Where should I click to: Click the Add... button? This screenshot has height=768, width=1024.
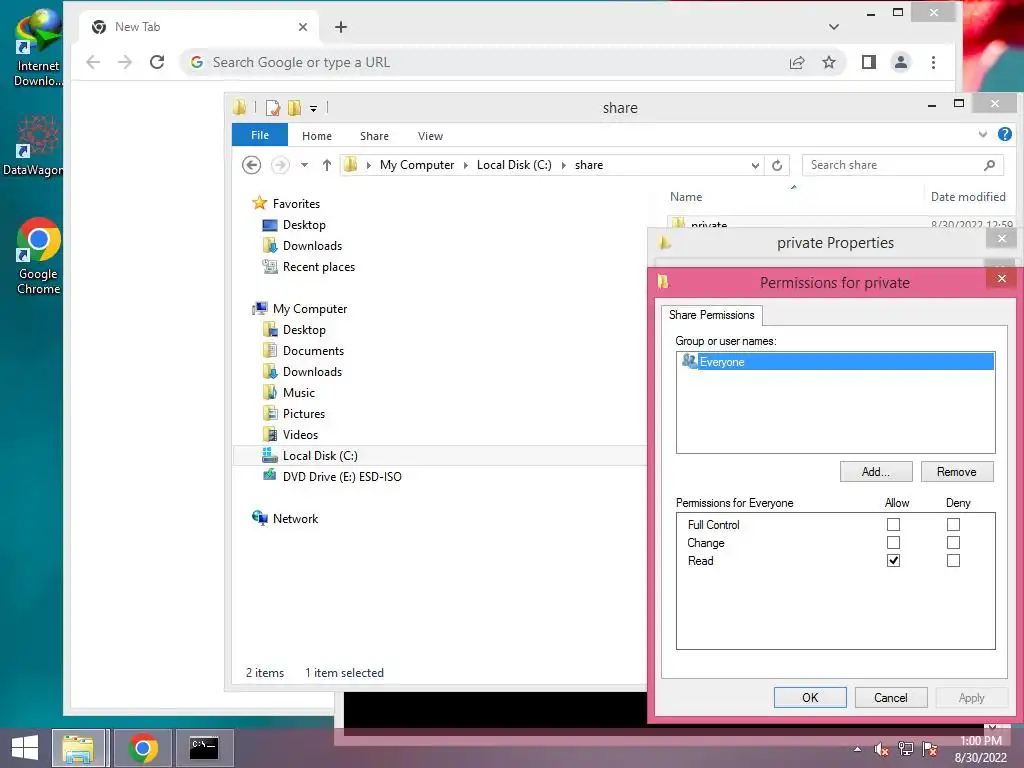coord(876,472)
